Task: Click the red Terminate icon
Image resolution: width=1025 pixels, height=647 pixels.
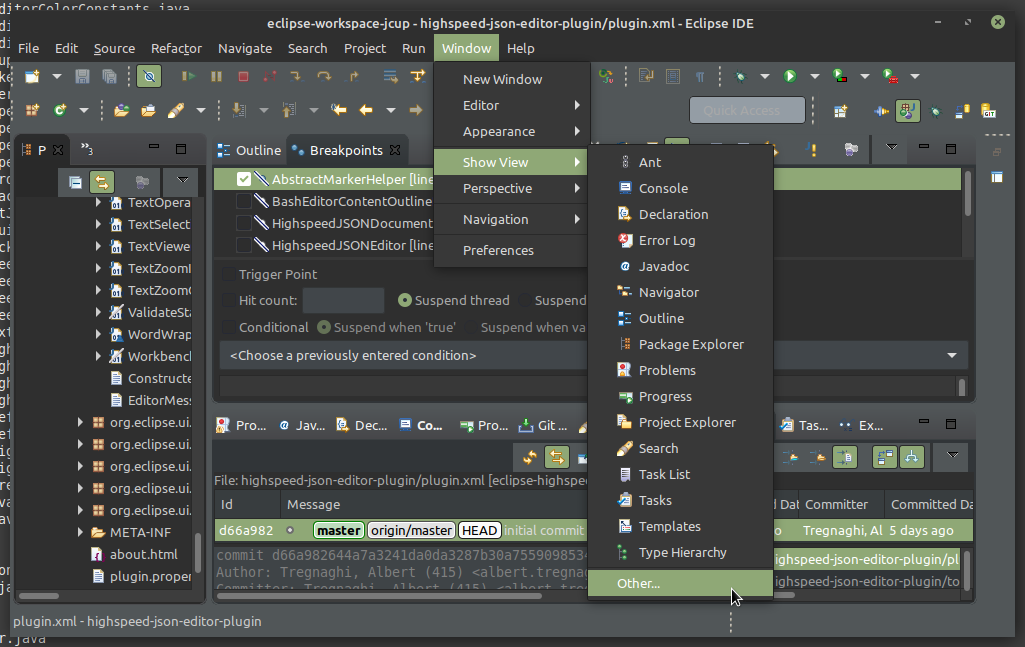Action: 243,76
